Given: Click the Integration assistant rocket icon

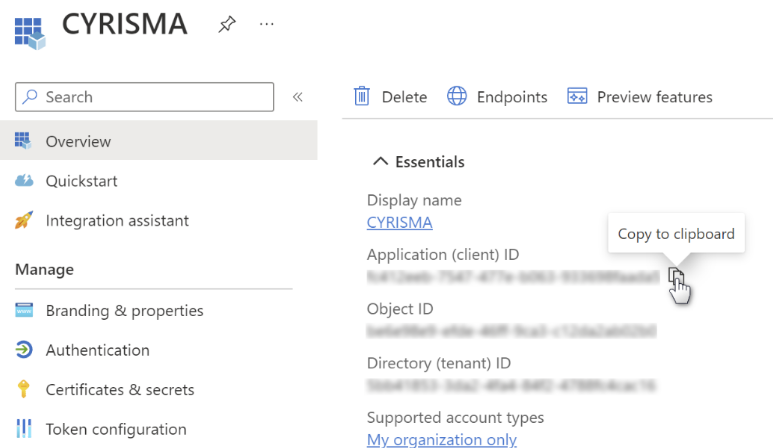Looking at the screenshot, I should point(24,220).
